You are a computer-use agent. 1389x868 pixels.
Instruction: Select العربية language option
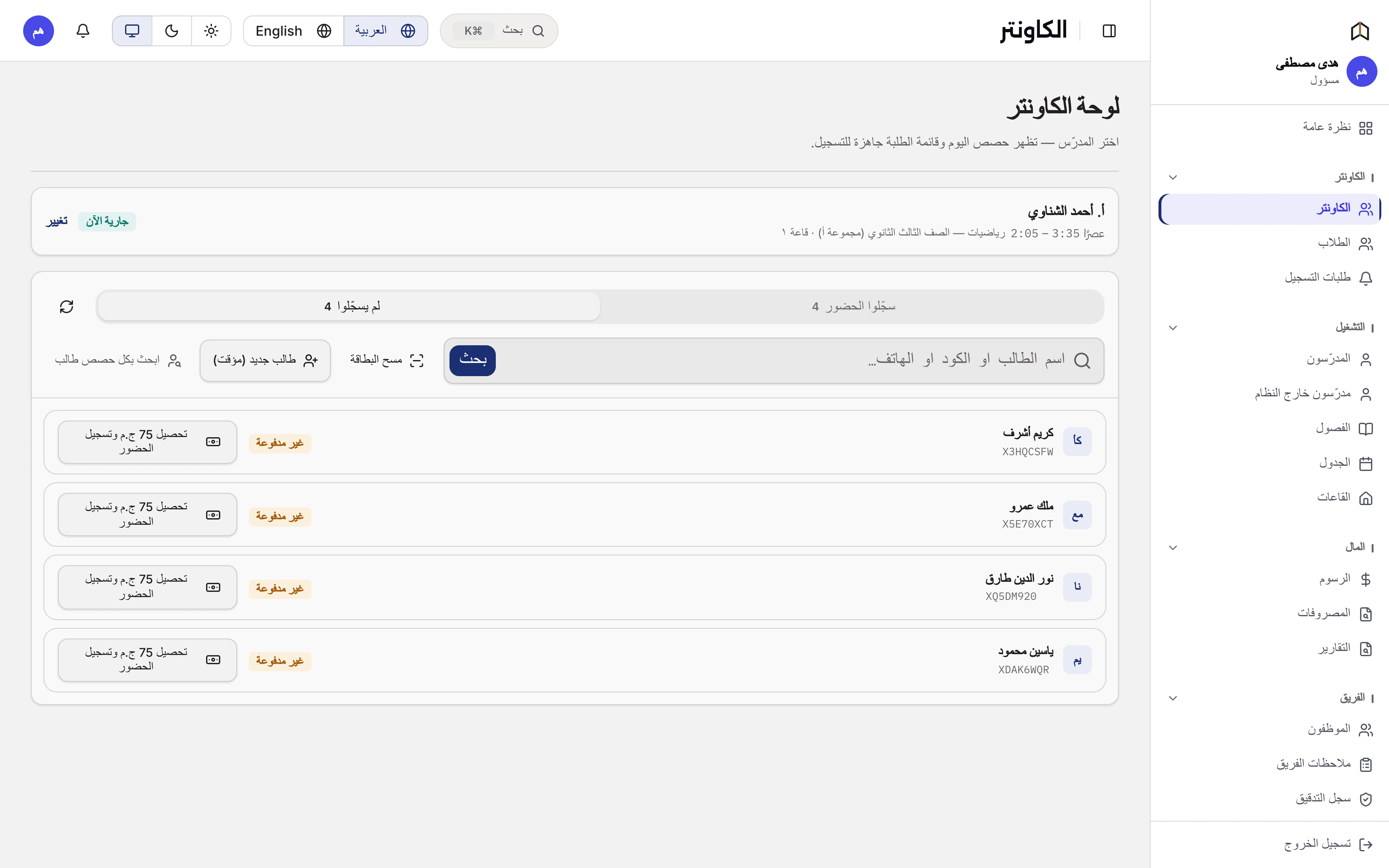click(386, 31)
